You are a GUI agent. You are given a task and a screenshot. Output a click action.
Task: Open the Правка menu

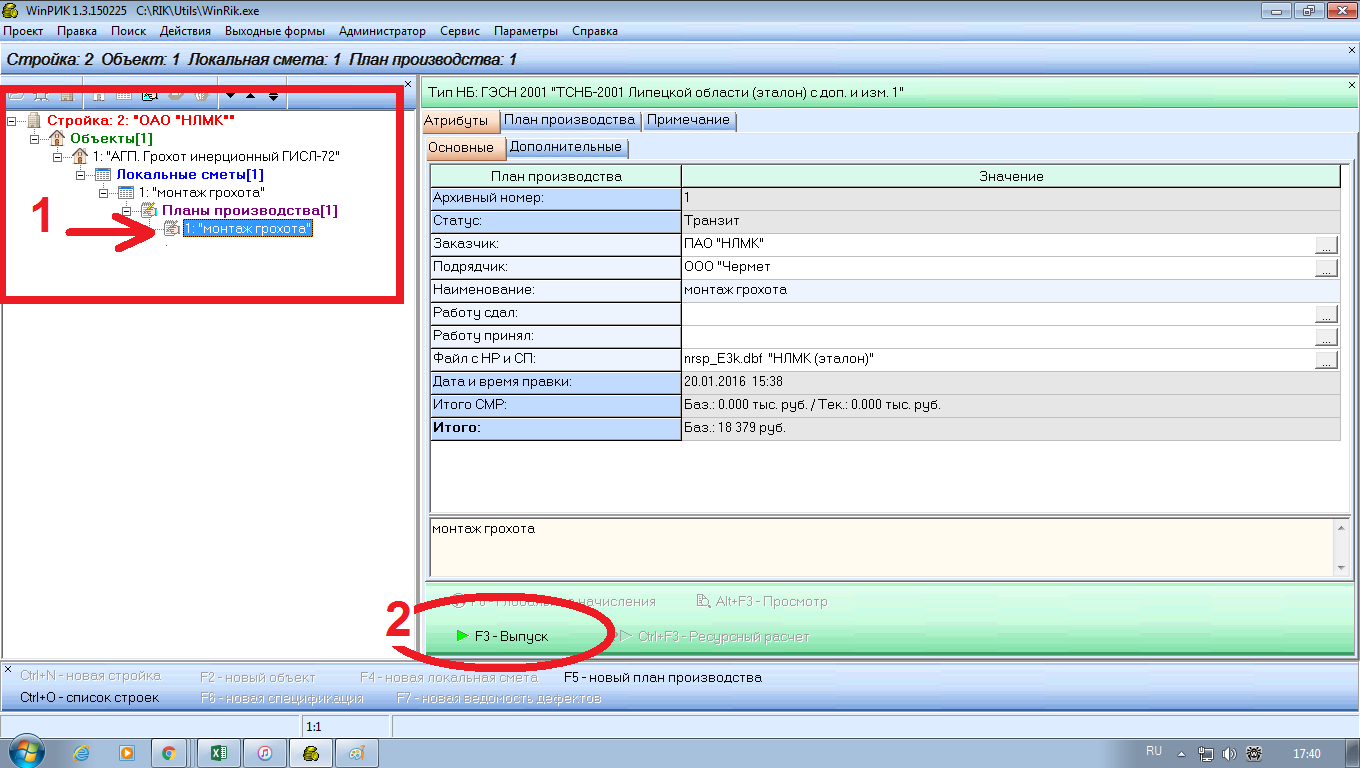(77, 31)
